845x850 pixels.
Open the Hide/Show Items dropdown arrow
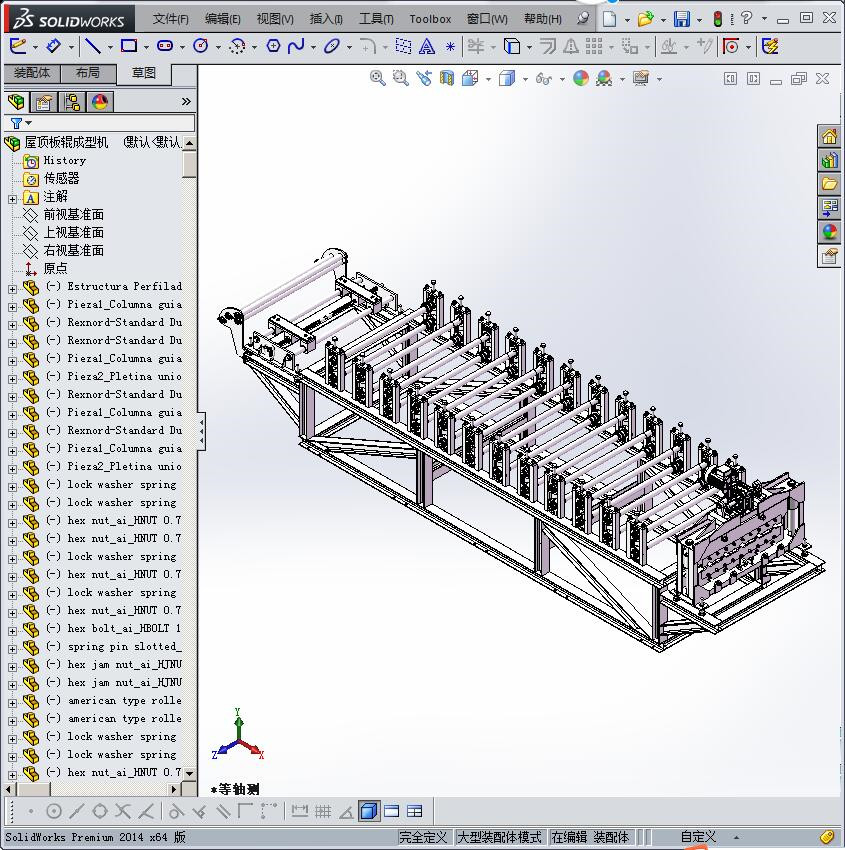tap(562, 79)
